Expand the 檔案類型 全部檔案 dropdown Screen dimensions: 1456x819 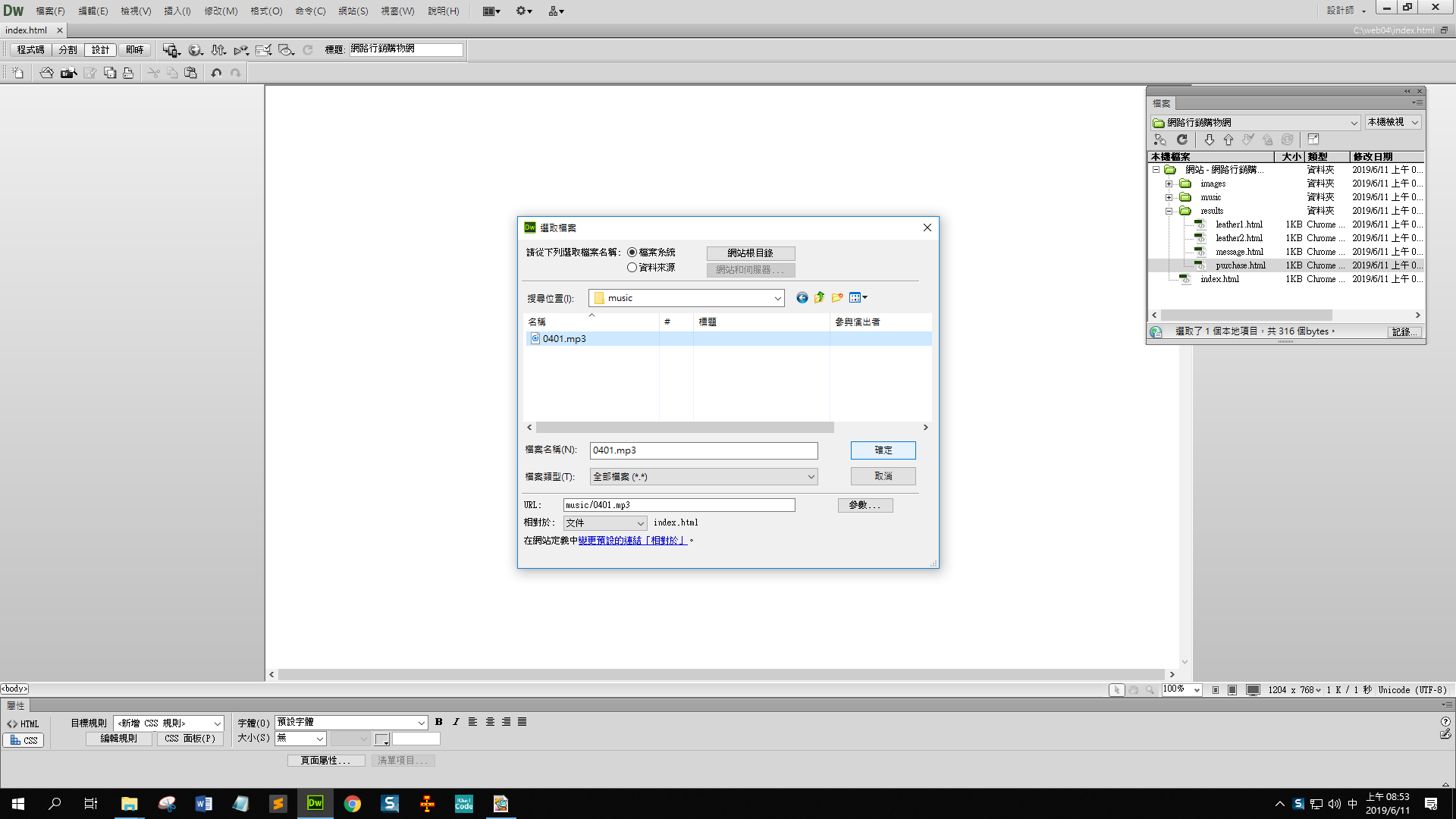811,477
